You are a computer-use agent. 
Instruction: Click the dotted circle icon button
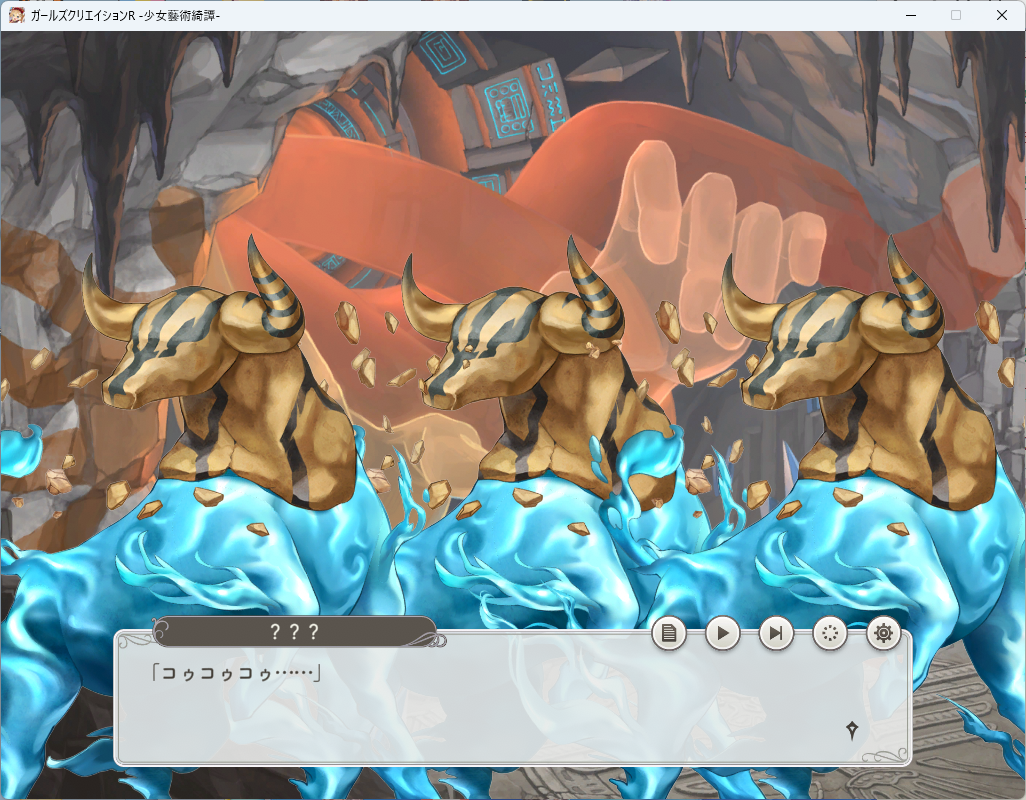coord(830,633)
